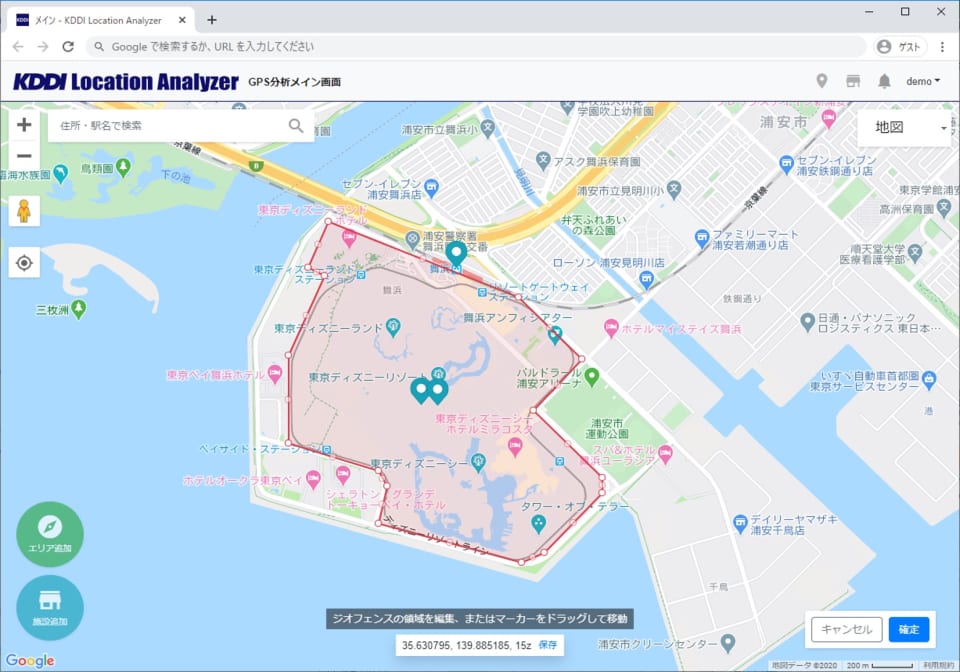The width and height of the screenshot is (960, 672).
Task: Click 施設追加 store button
Action: [x=50, y=607]
